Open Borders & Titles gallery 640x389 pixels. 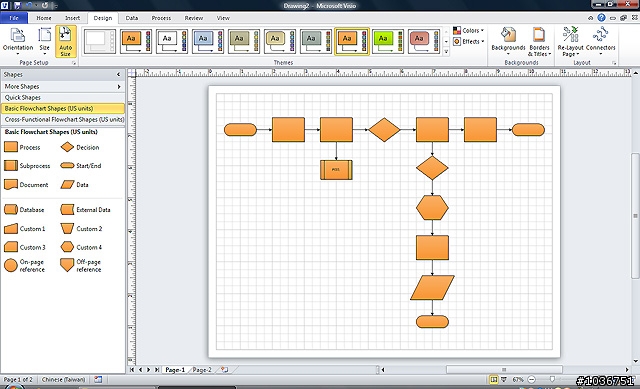tap(539, 41)
